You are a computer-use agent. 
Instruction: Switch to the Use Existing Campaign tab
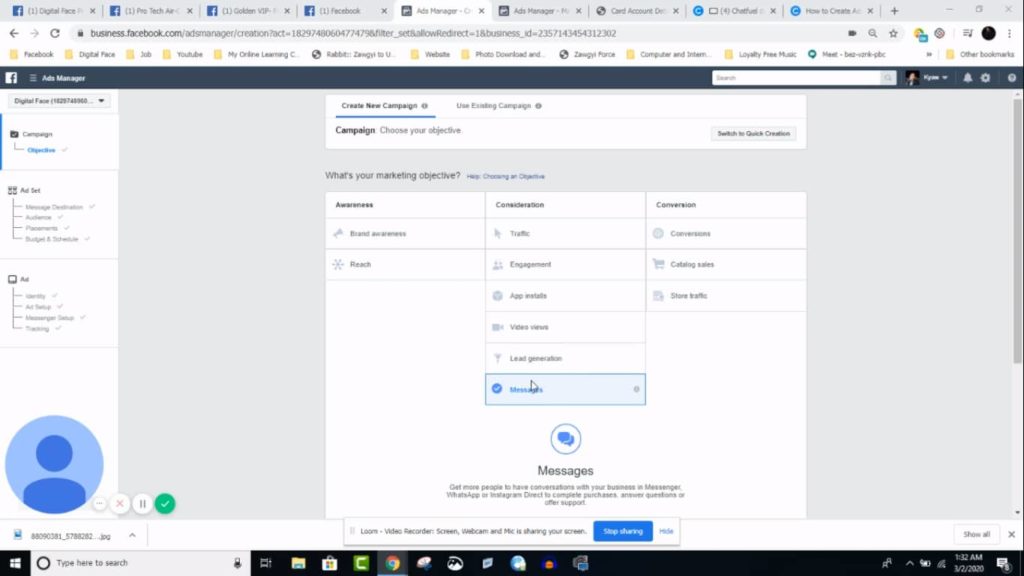(499, 106)
